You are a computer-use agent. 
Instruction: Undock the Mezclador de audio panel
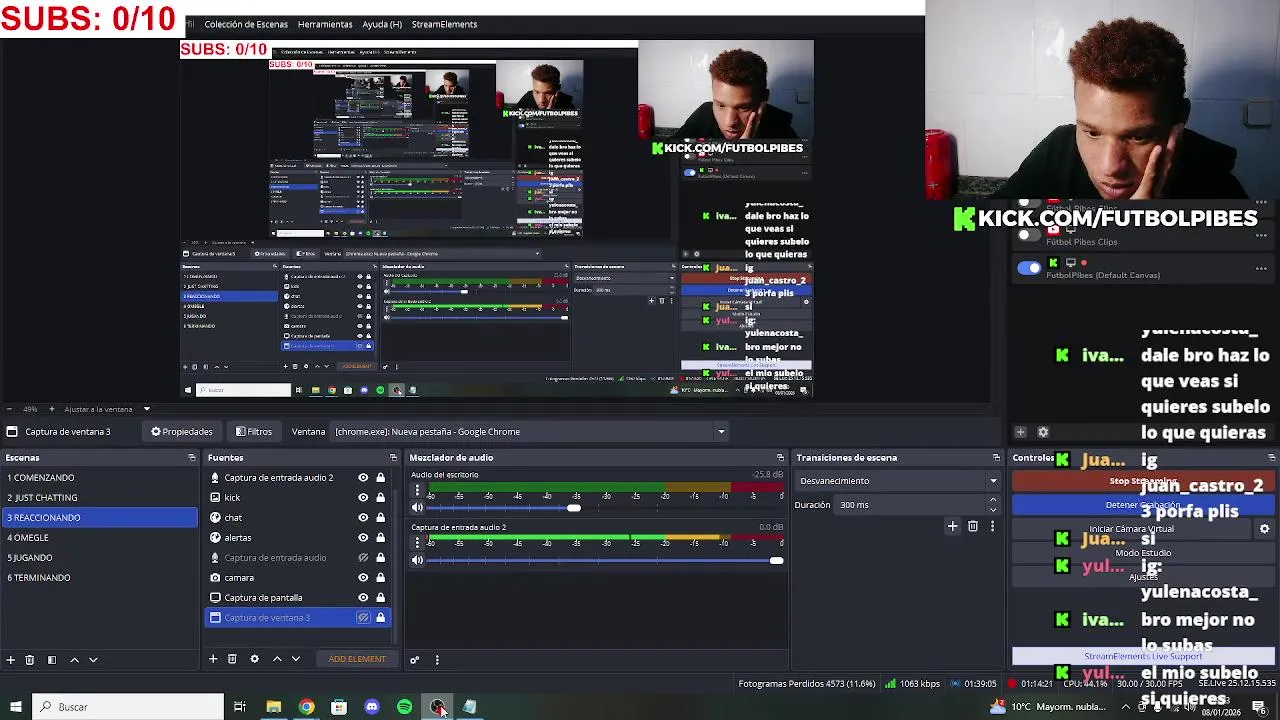click(x=780, y=458)
